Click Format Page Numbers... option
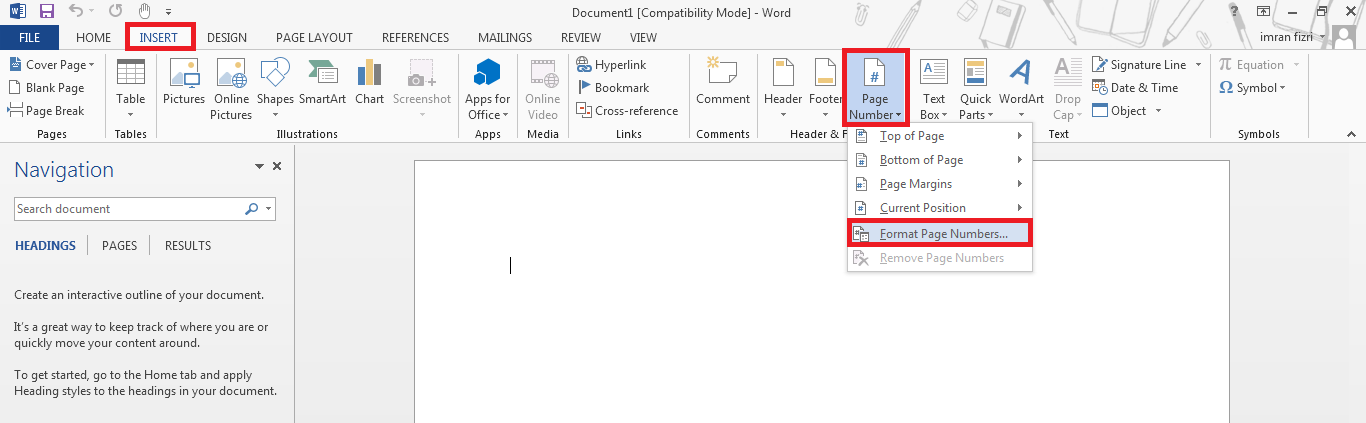Screen dimensions: 1366x423 coord(940,234)
